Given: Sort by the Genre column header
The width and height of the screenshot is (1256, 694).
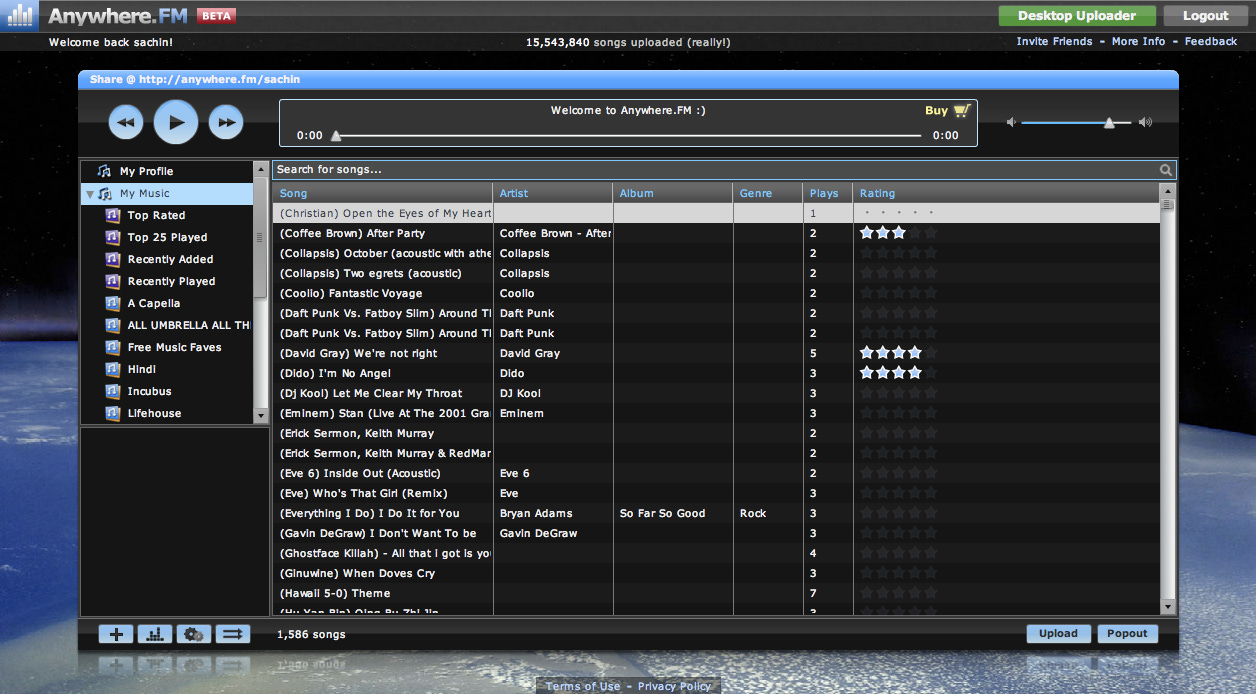Looking at the screenshot, I should pos(768,193).
